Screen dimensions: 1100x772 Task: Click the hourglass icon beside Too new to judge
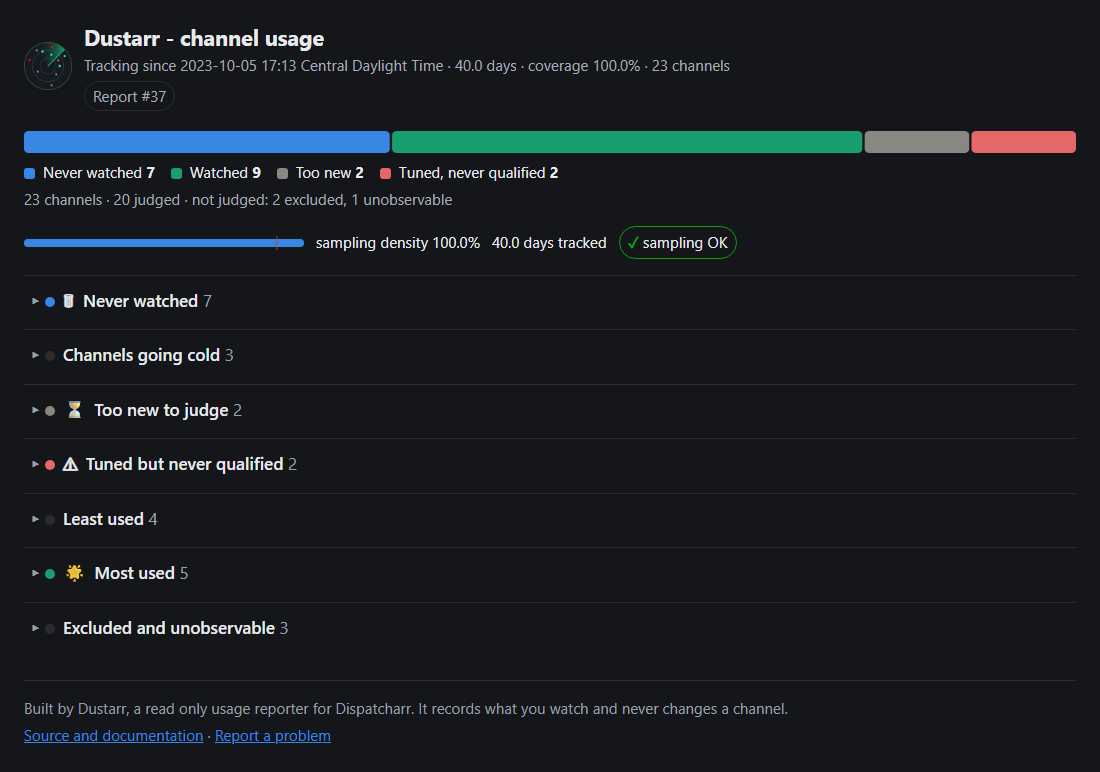click(x=74, y=410)
